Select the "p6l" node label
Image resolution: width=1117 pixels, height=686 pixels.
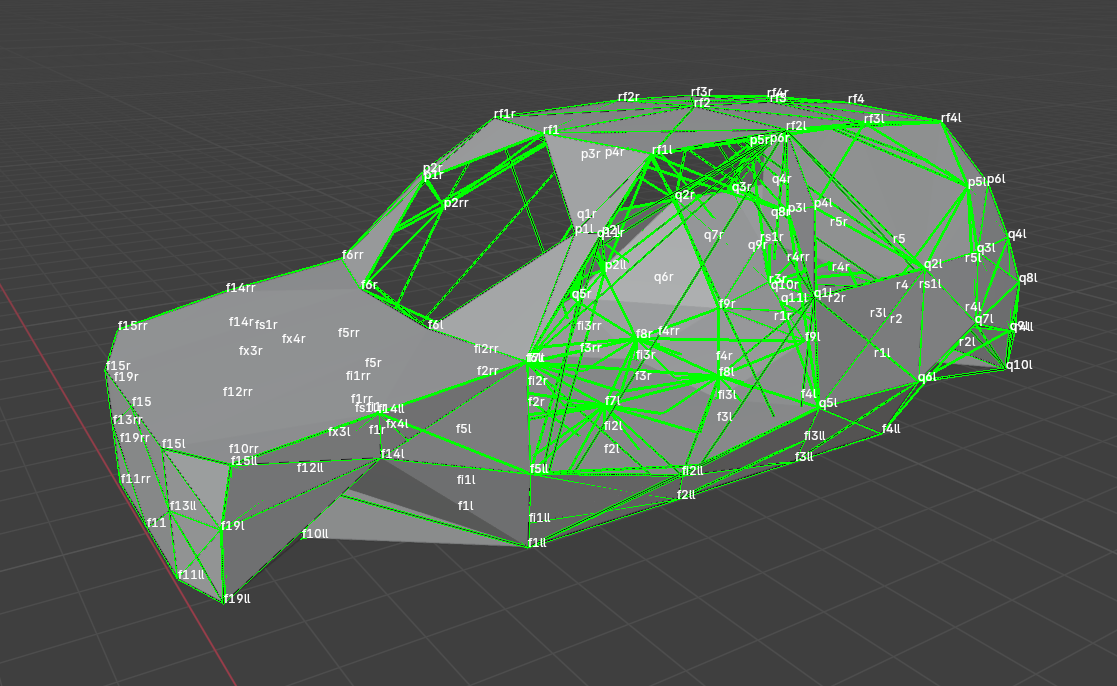click(996, 180)
